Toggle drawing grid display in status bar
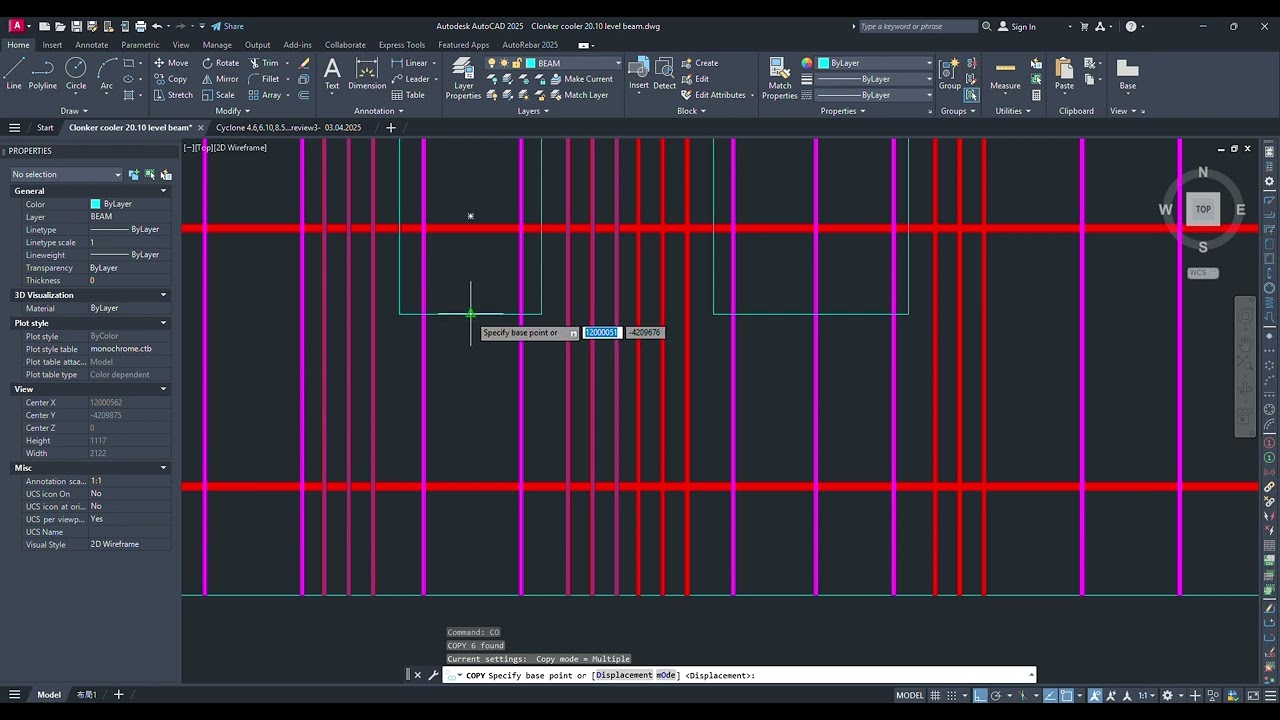1280x720 pixels. click(x=936, y=695)
